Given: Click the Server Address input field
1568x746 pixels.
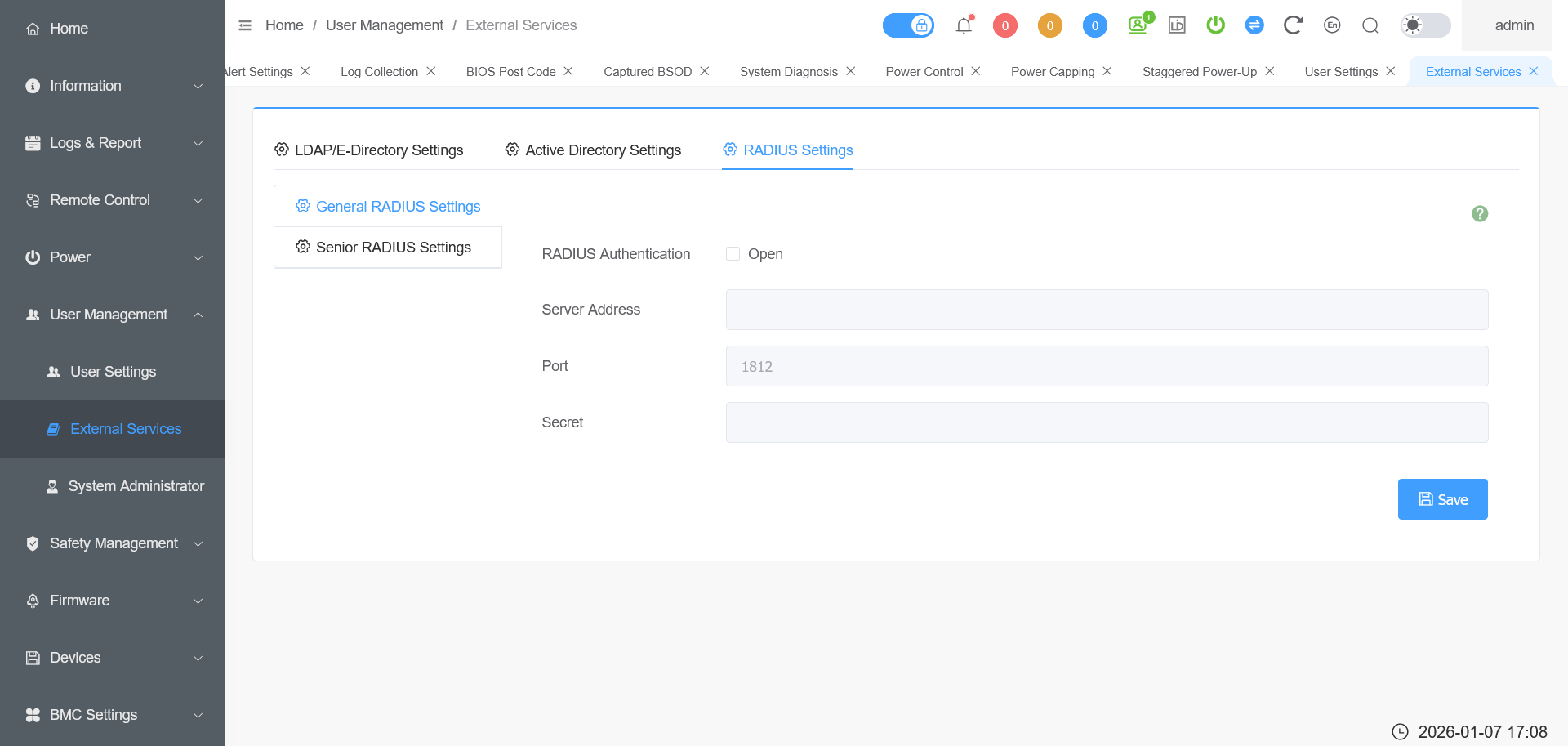Looking at the screenshot, I should pos(1107,310).
